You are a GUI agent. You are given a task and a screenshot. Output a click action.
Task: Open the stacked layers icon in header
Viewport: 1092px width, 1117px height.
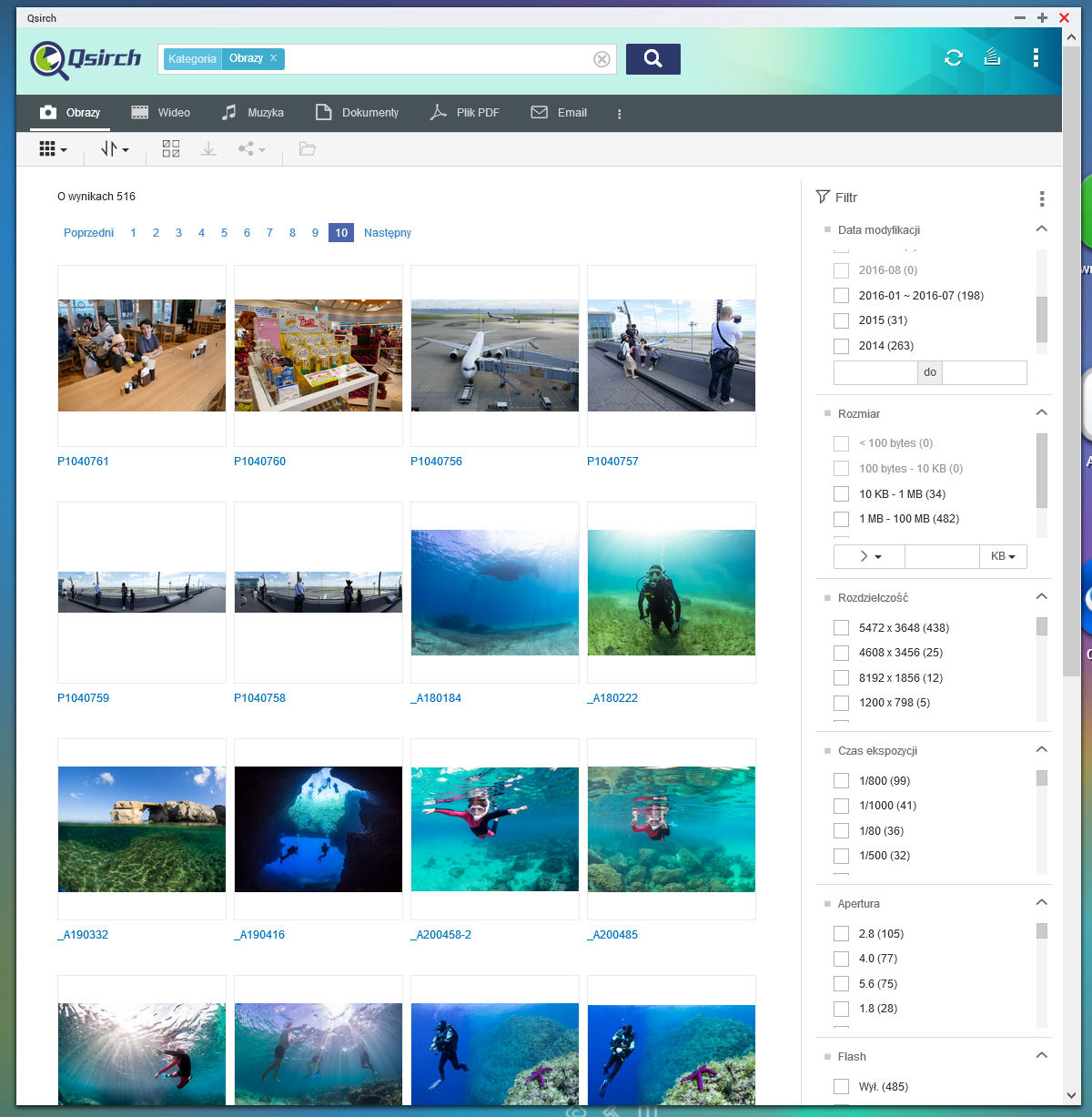pyautogui.click(x=993, y=57)
